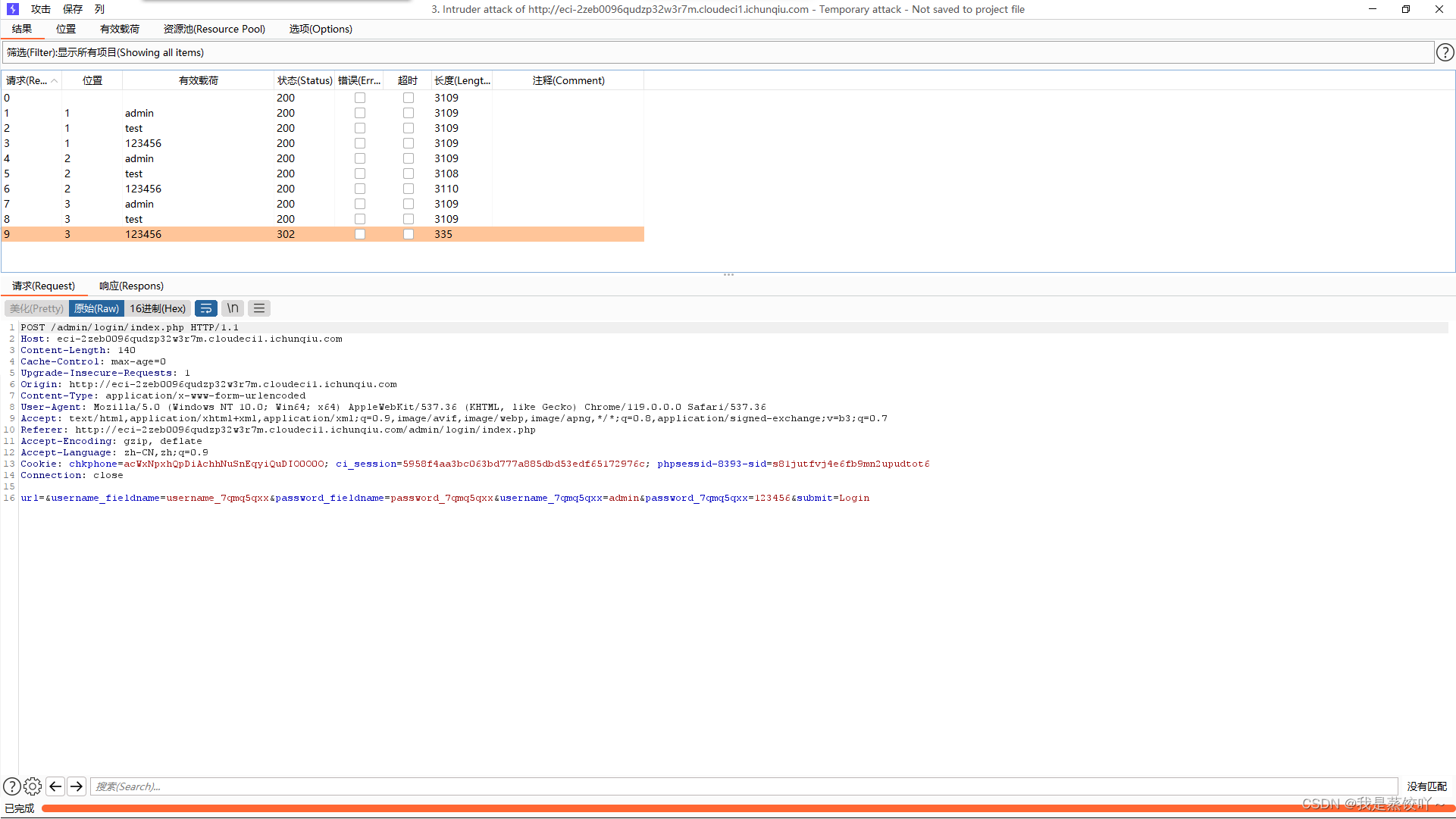1456x819 pixels.
Task: Switch to 原始(Raw) view
Action: pos(96,308)
